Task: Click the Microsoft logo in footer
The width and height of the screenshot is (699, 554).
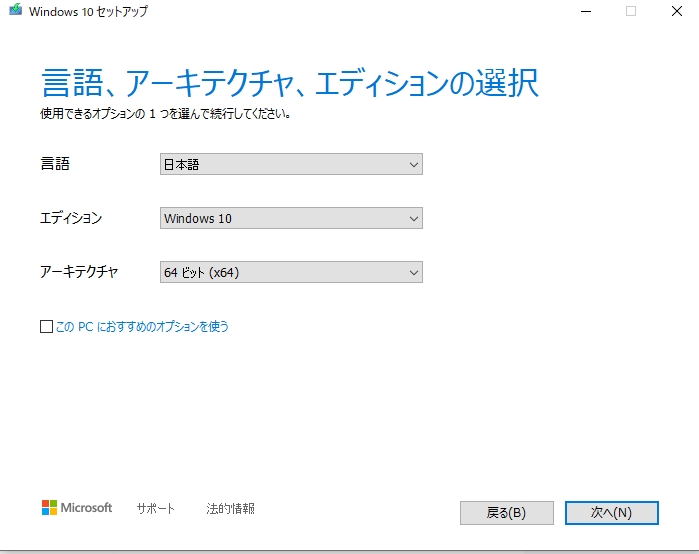Action: point(77,508)
